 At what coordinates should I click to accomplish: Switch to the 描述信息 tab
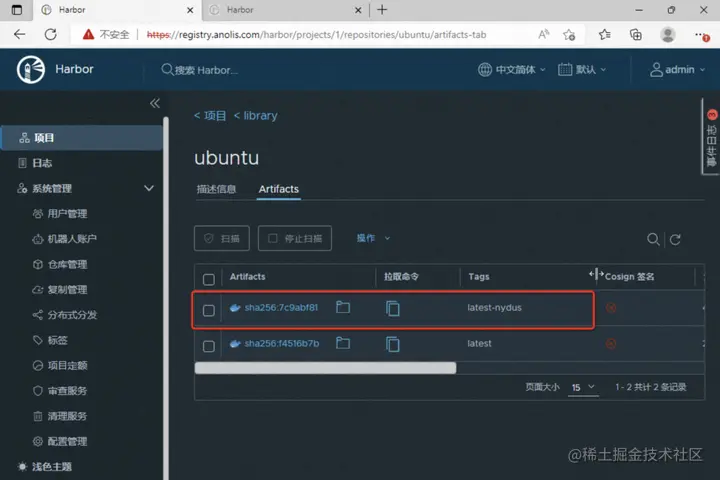(x=216, y=189)
